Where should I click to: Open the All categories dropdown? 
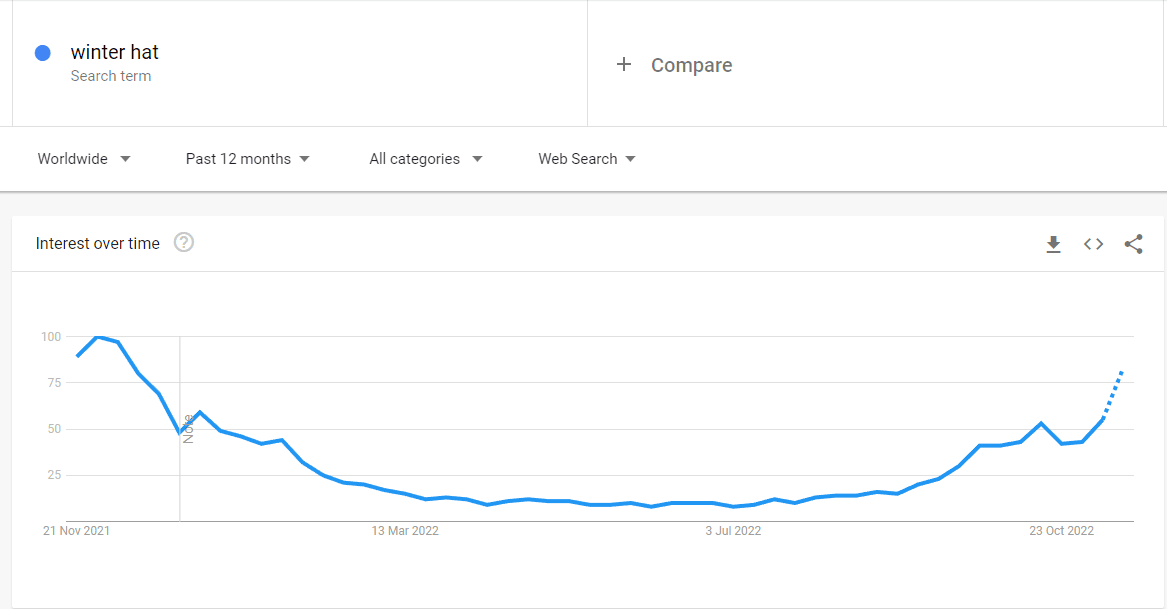tap(426, 159)
